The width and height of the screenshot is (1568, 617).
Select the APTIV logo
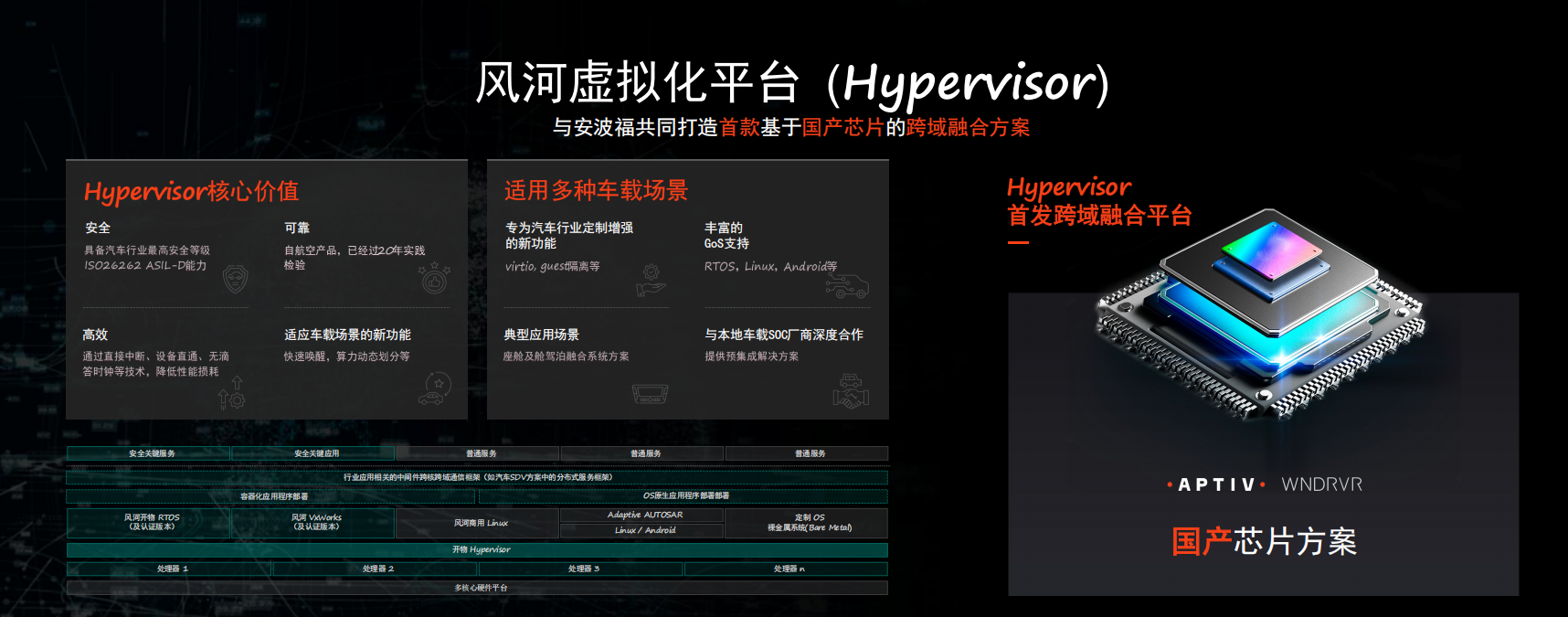point(1216,484)
